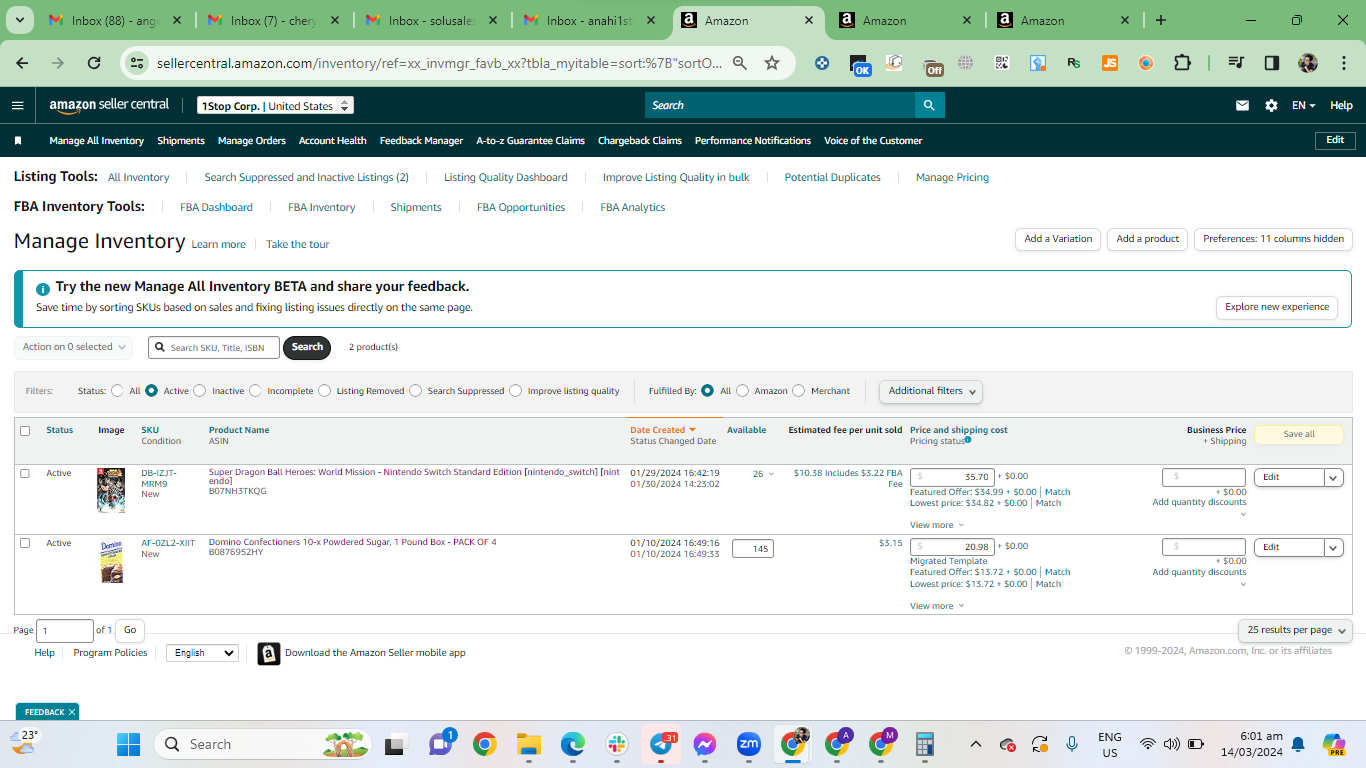Select the Status 'All' radio button
The width and height of the screenshot is (1366, 768).
[x=118, y=391]
